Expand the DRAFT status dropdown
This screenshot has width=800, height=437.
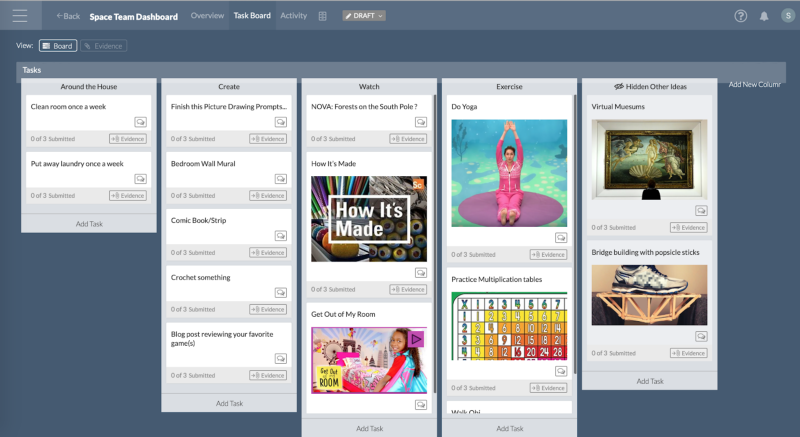pos(364,16)
